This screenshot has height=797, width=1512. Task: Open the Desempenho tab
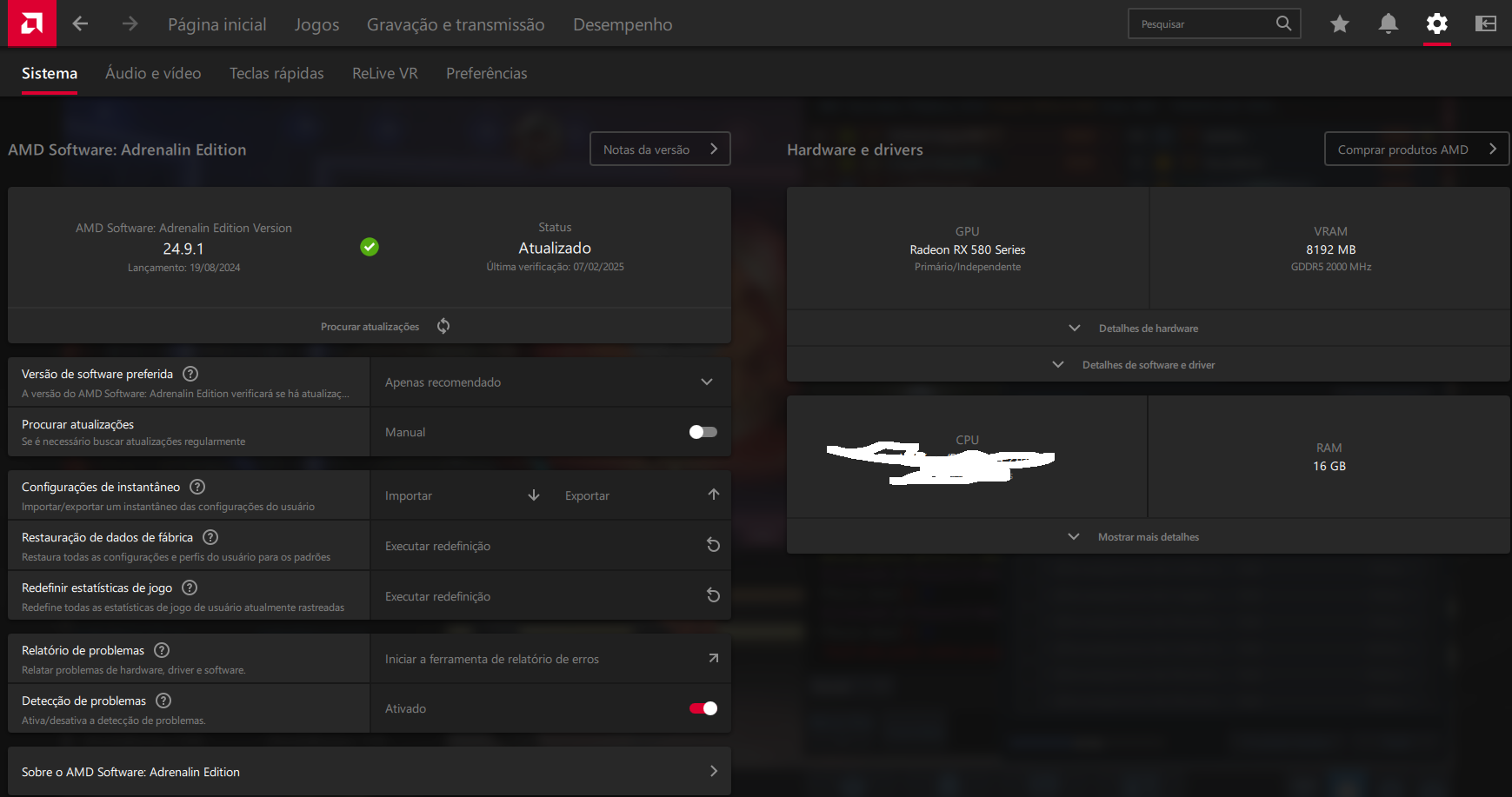(623, 24)
